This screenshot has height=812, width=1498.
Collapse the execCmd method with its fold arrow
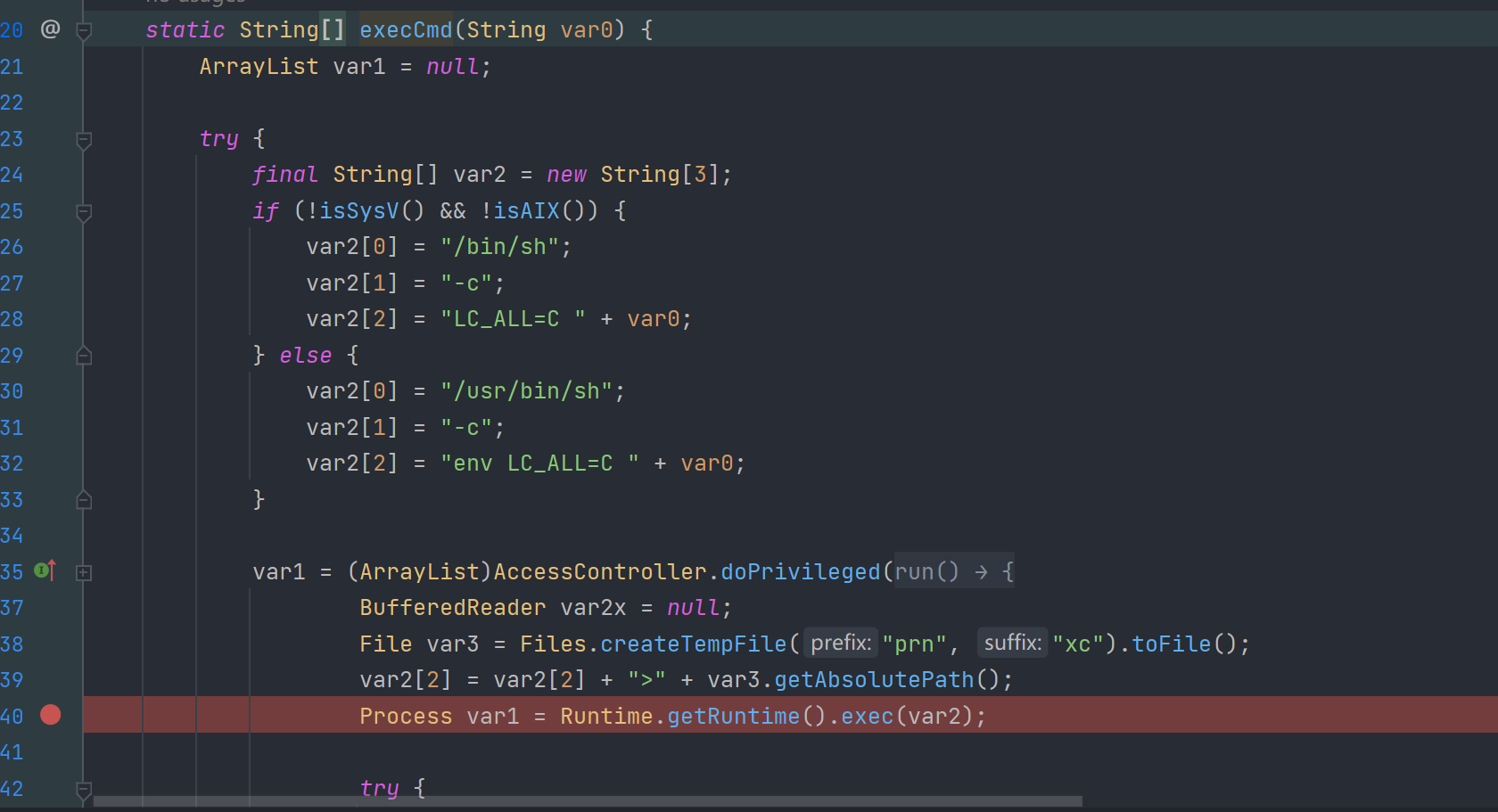pyautogui.click(x=83, y=29)
